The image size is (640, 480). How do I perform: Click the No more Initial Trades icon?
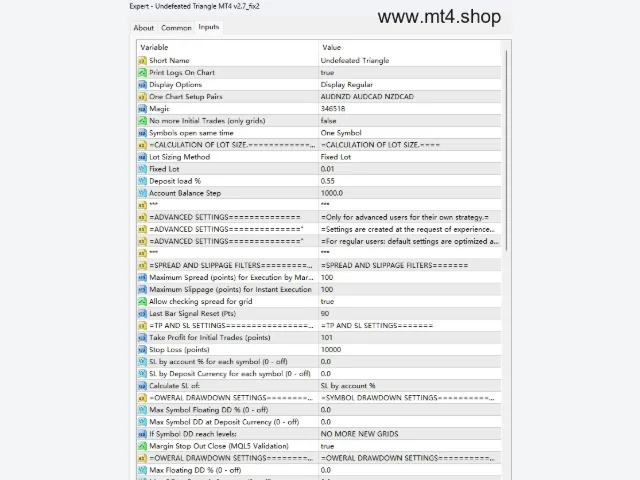click(x=142, y=121)
